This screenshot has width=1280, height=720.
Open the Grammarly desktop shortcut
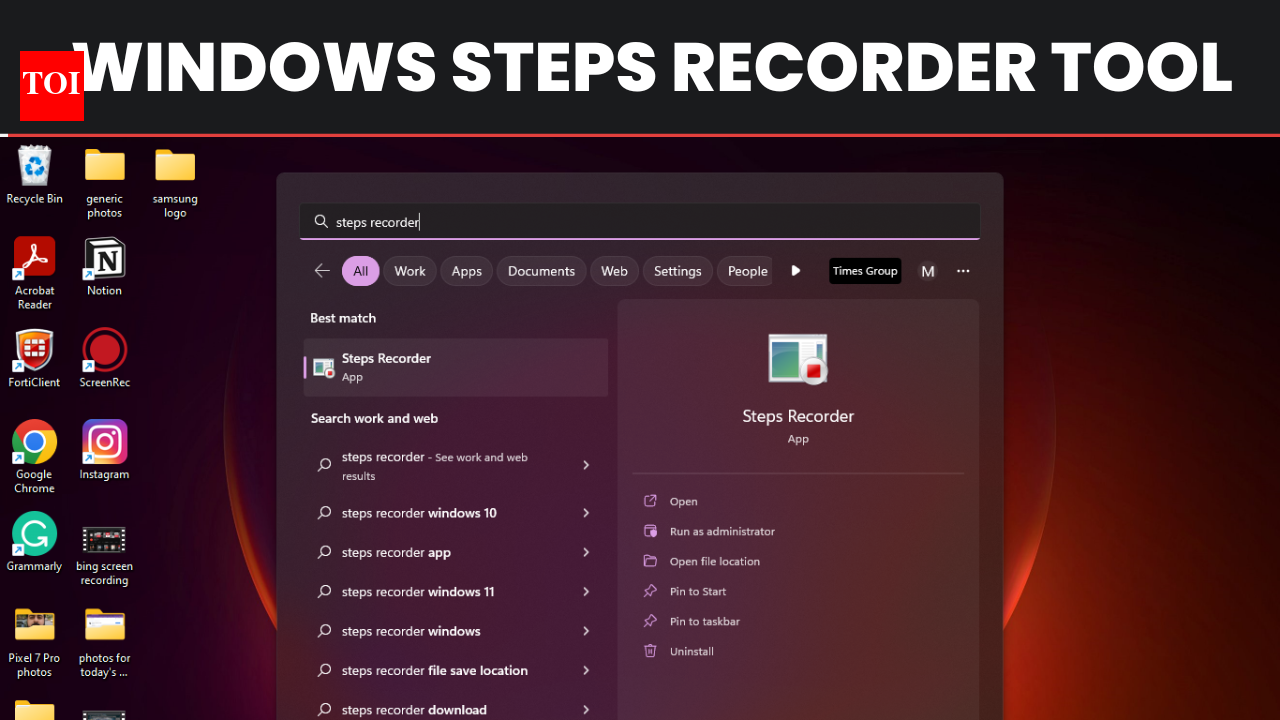tap(34, 542)
